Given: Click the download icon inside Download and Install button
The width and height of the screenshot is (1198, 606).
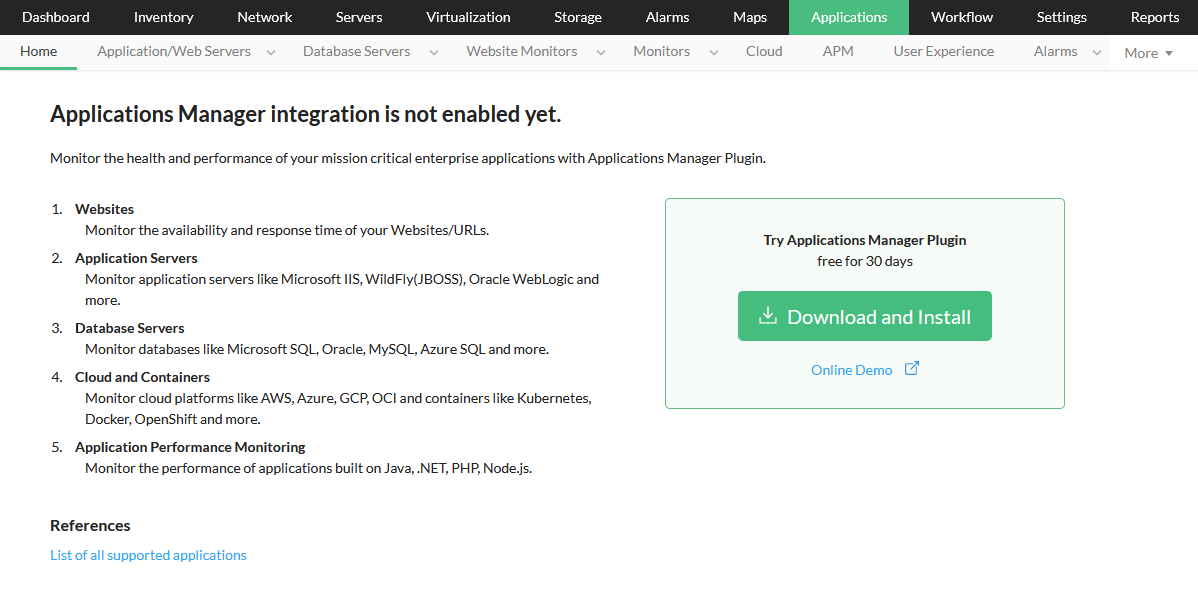Looking at the screenshot, I should pos(767,315).
